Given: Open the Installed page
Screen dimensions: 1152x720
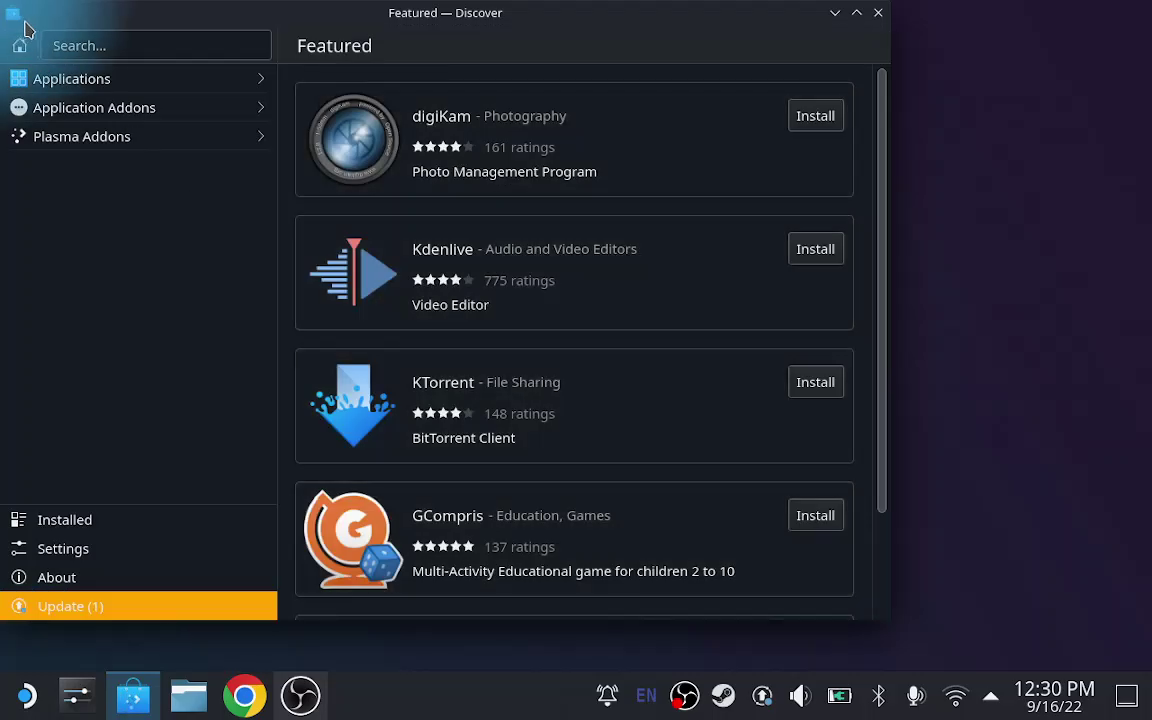Looking at the screenshot, I should tap(139, 519).
